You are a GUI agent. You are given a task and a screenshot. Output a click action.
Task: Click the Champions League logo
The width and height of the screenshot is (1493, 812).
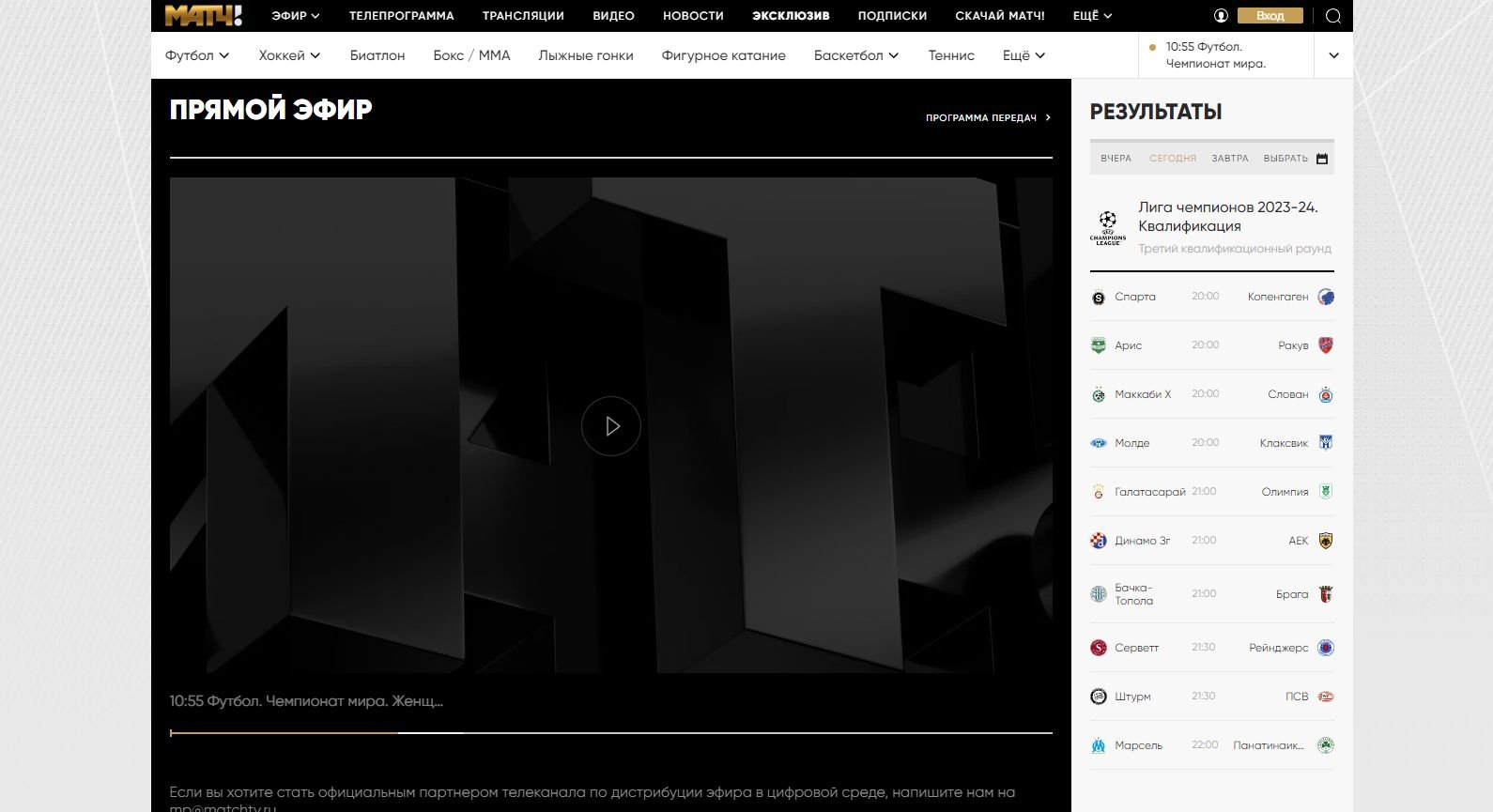point(1108,228)
